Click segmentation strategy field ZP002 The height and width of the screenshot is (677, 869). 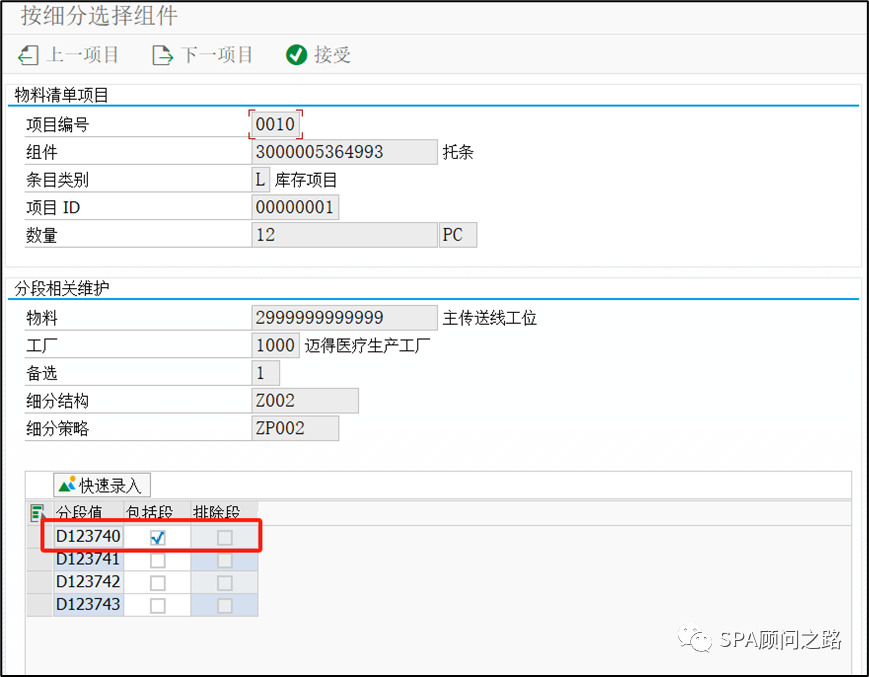click(x=295, y=428)
